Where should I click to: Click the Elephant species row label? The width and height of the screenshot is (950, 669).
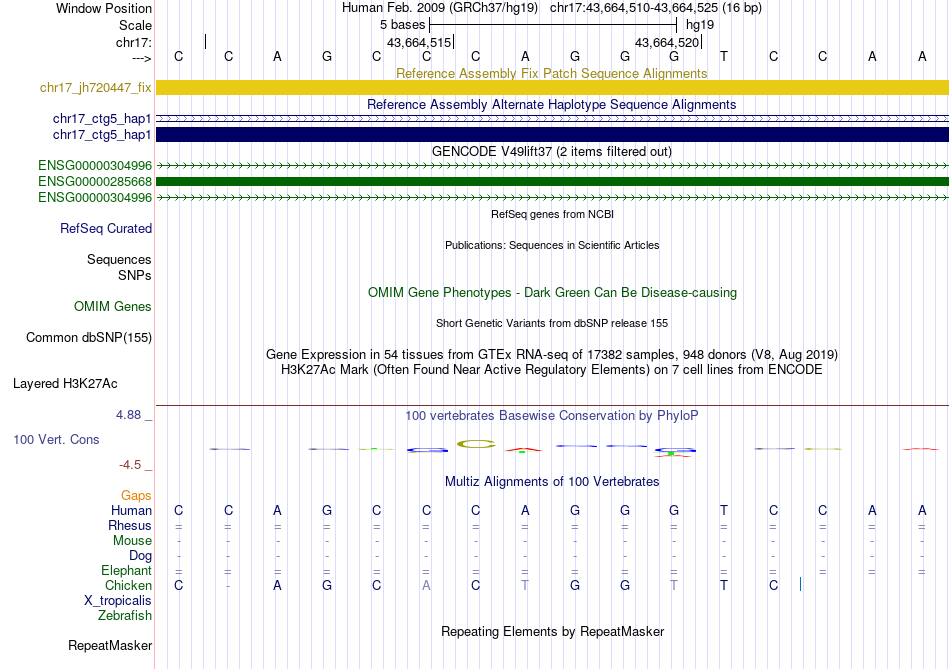point(126,570)
